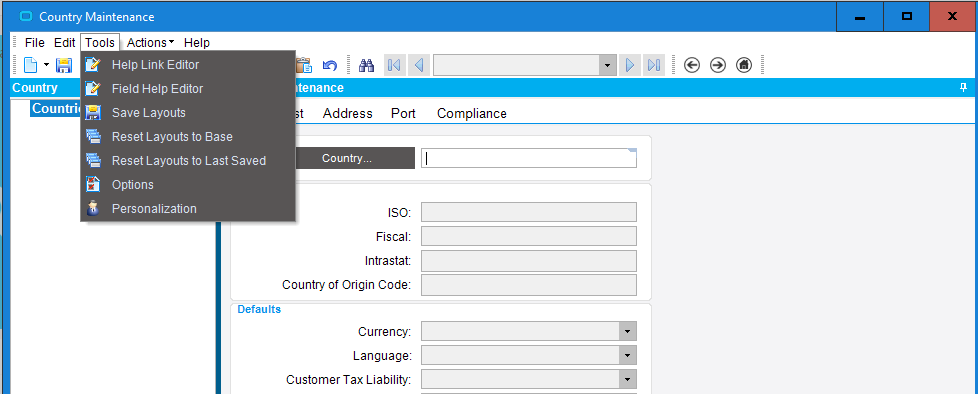Click the binoculars Search icon
The image size is (978, 394).
coord(366,65)
